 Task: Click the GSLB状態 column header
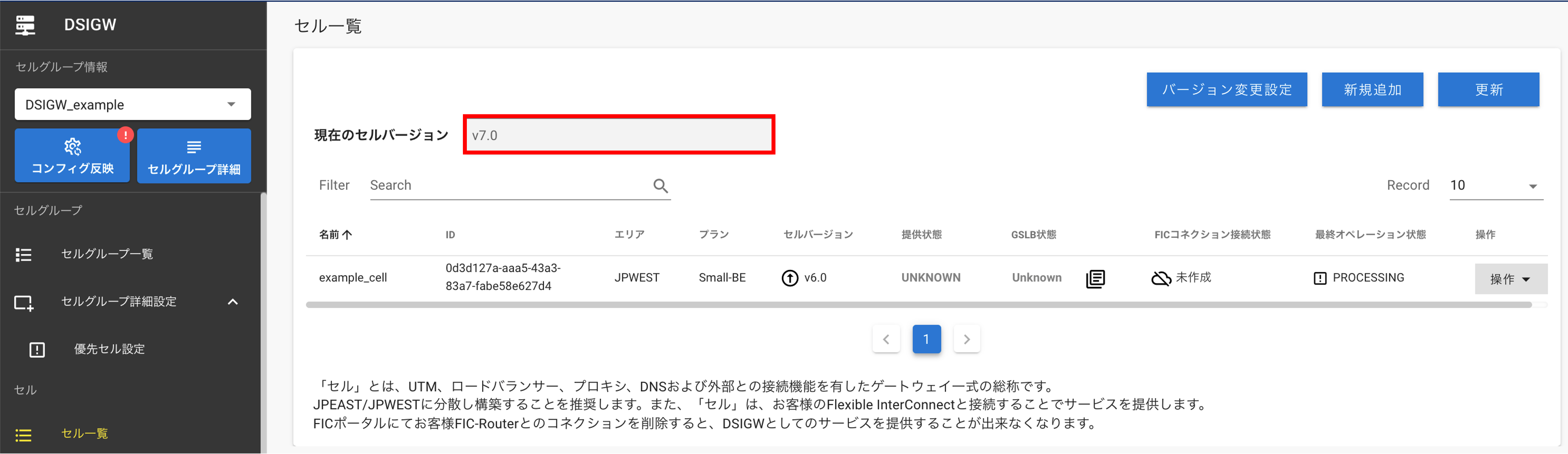click(1033, 234)
